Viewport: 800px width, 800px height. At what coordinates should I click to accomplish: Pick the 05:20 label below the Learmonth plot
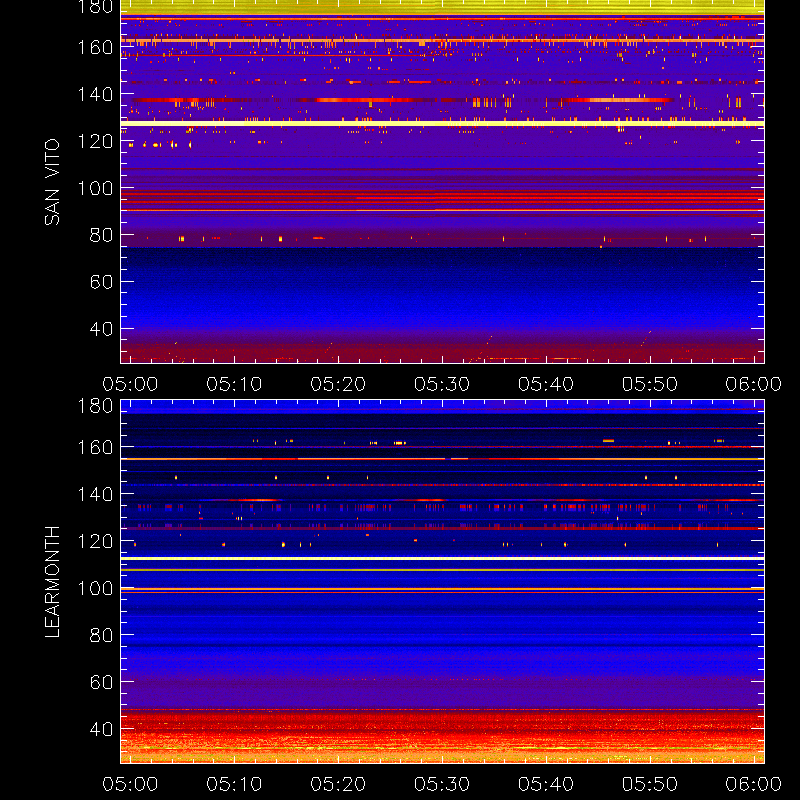(x=338, y=784)
